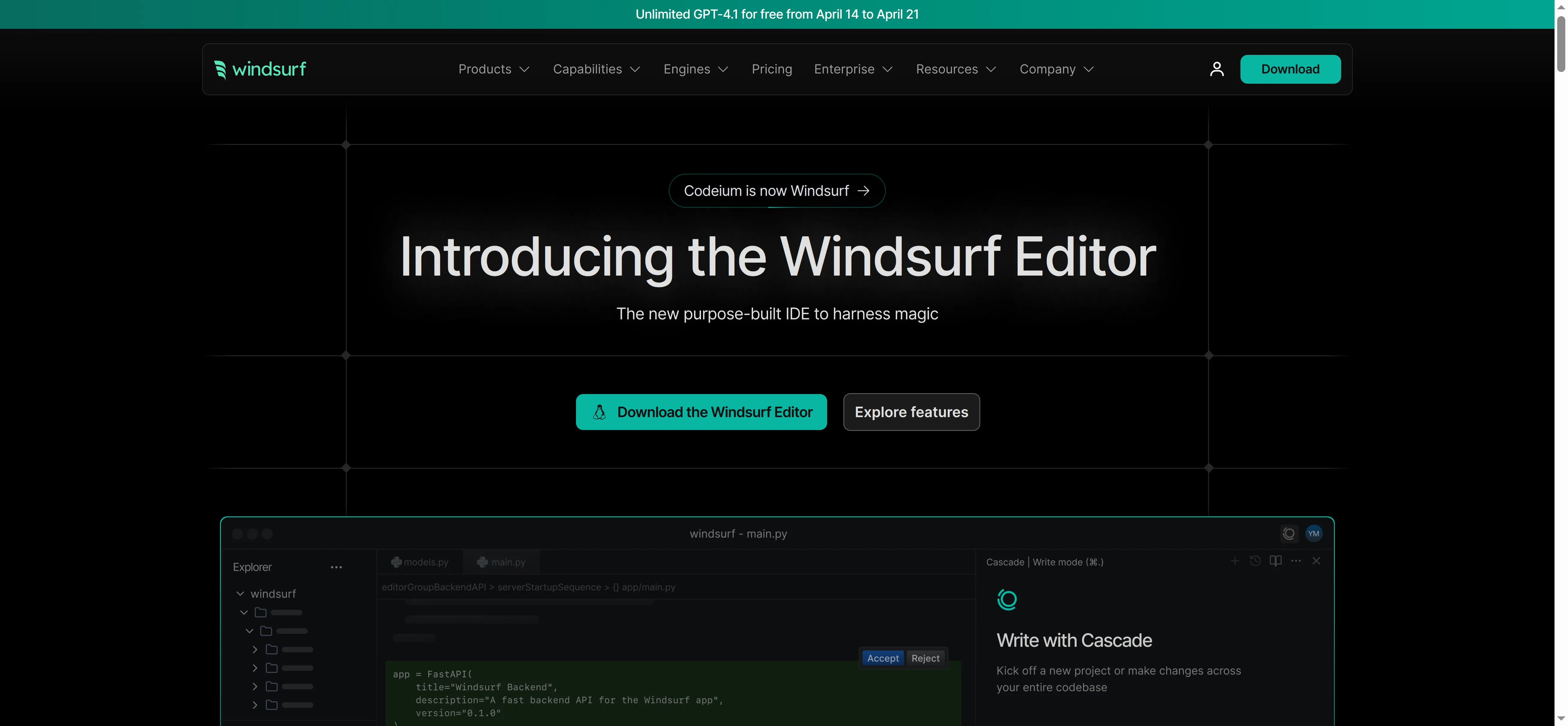Switch to the models.py tab

coord(420,562)
